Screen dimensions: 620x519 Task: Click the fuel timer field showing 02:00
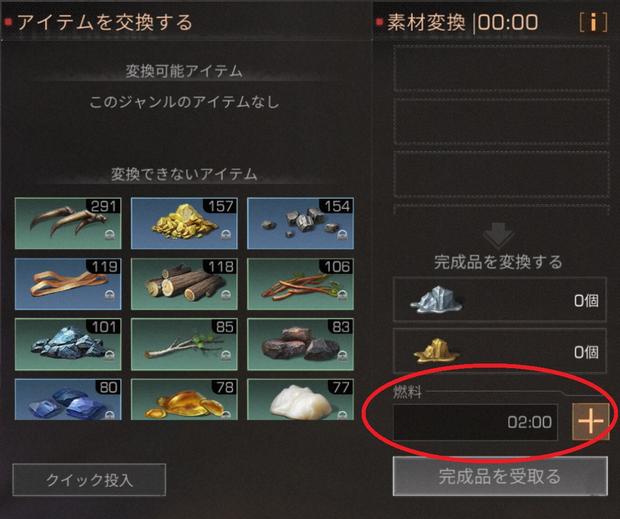click(475, 422)
